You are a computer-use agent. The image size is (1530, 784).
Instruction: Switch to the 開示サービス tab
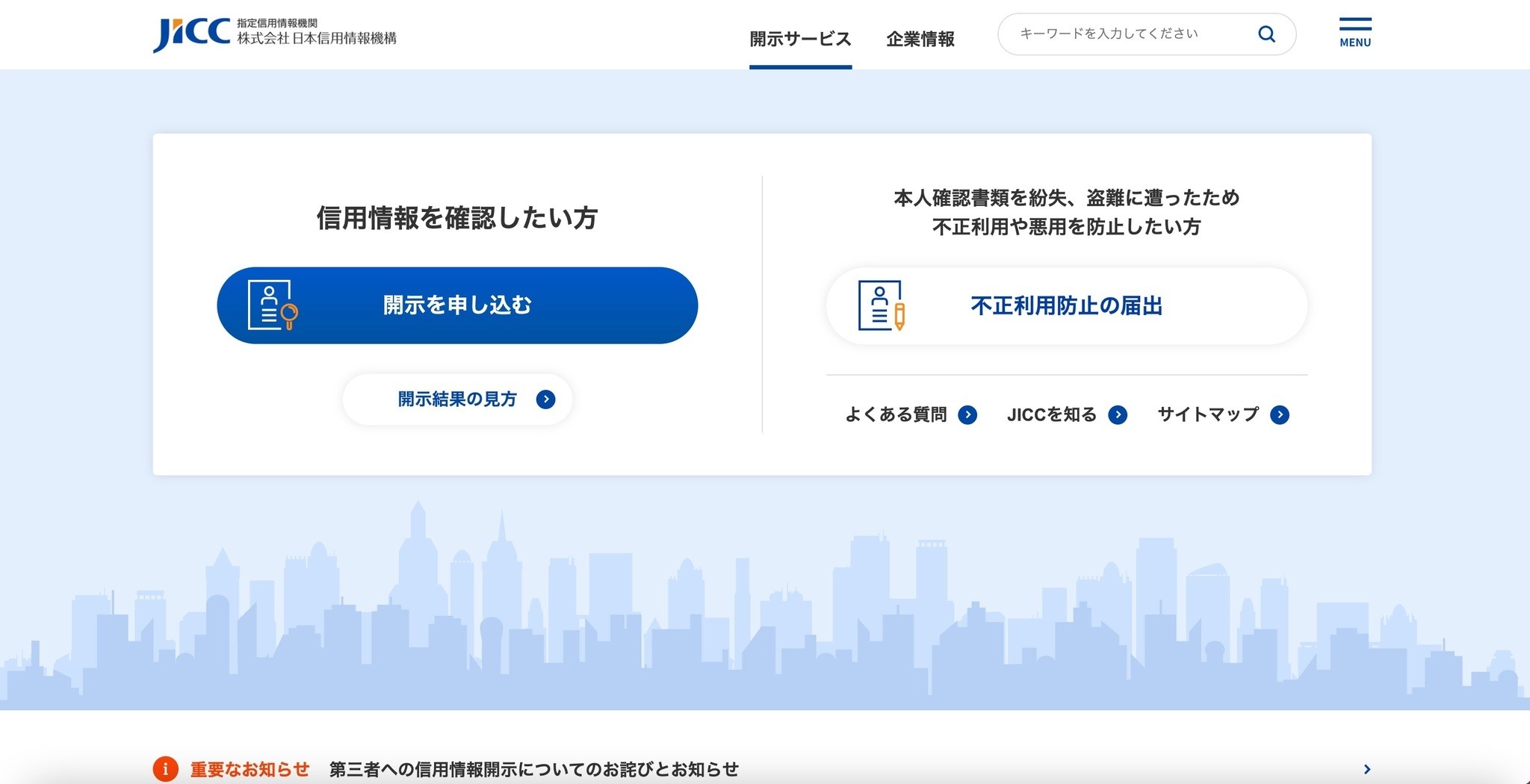coord(799,39)
